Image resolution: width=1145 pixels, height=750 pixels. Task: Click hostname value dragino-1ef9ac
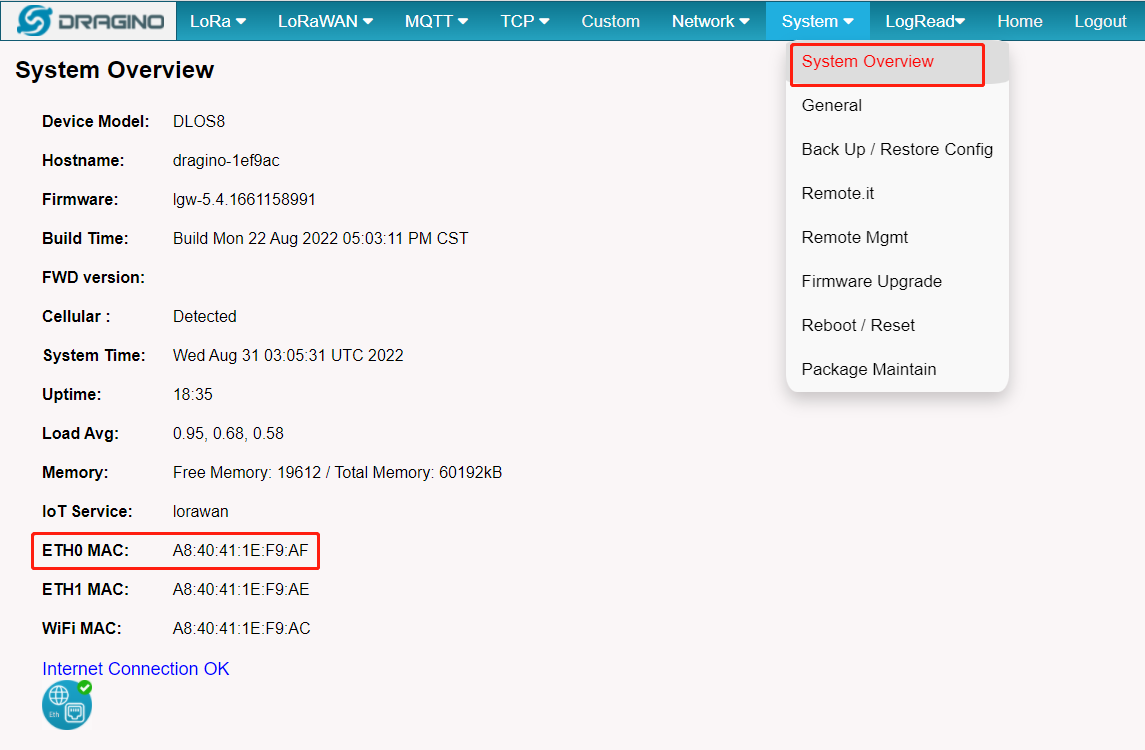[226, 161]
